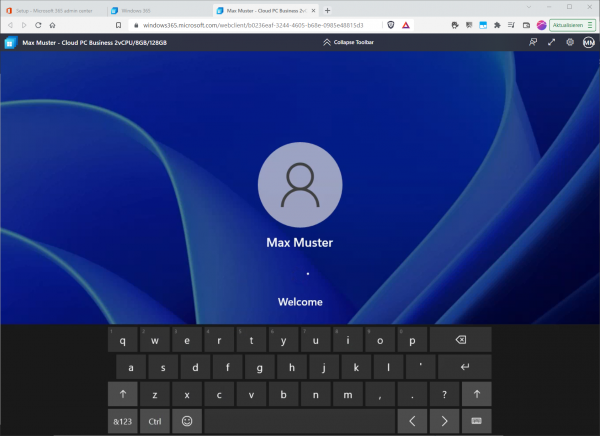The image size is (600, 436).
Task: Enter fullscreen mode from Cloud PC toolbar
Action: point(551,42)
